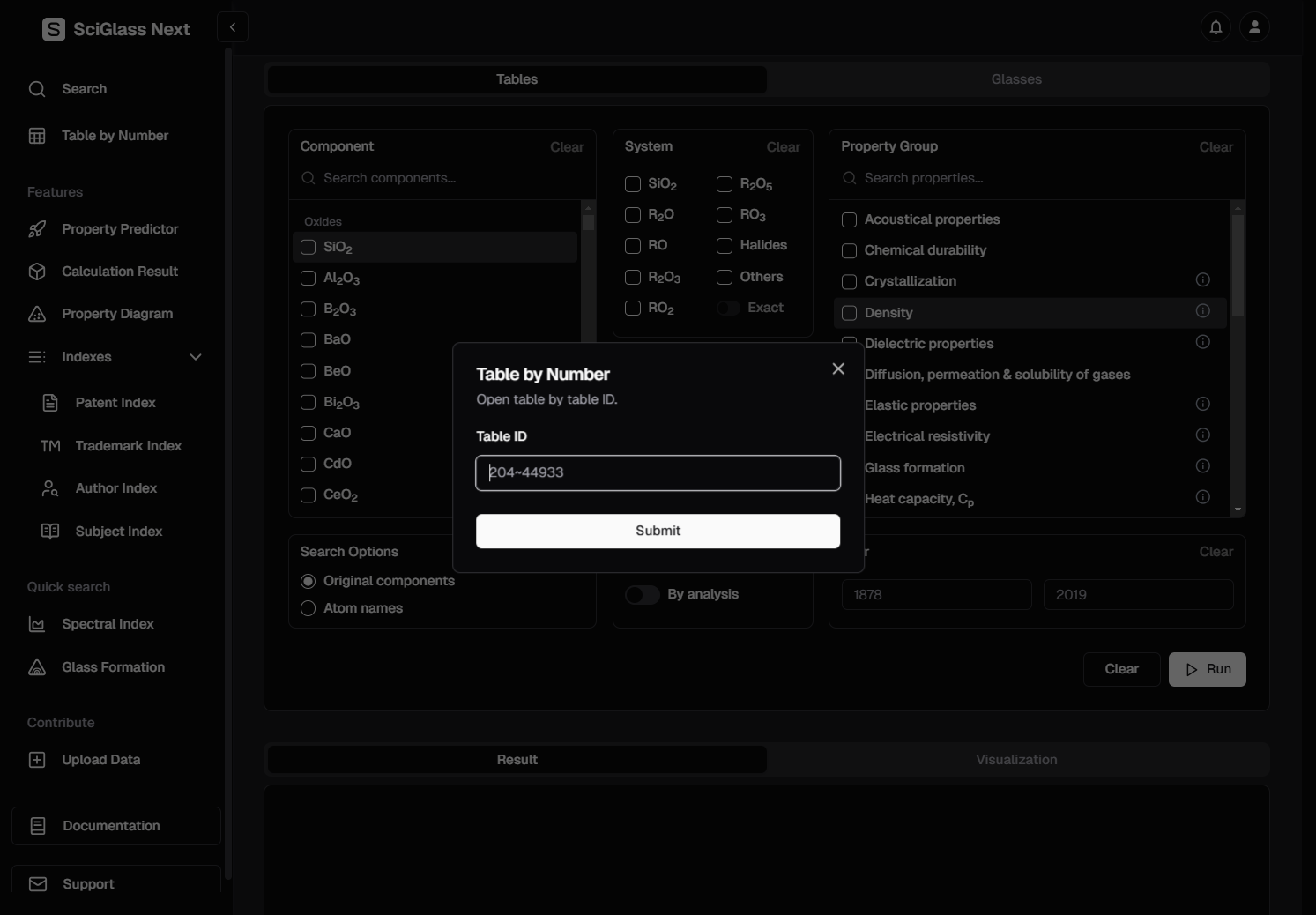Click the Table ID input field
The height and width of the screenshot is (915, 1316).
point(658,472)
